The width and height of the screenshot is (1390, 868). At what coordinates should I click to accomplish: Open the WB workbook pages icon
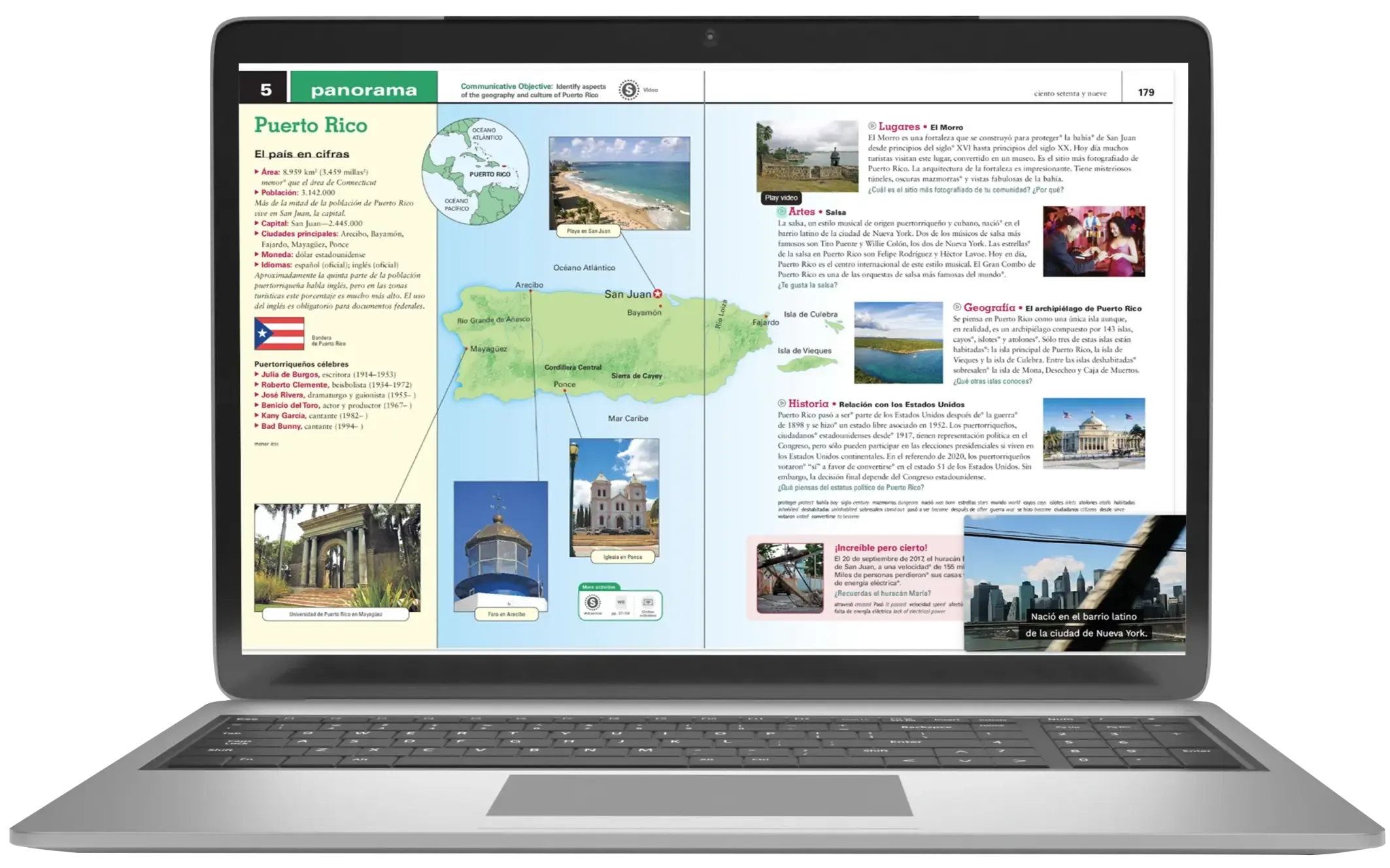pos(620,603)
